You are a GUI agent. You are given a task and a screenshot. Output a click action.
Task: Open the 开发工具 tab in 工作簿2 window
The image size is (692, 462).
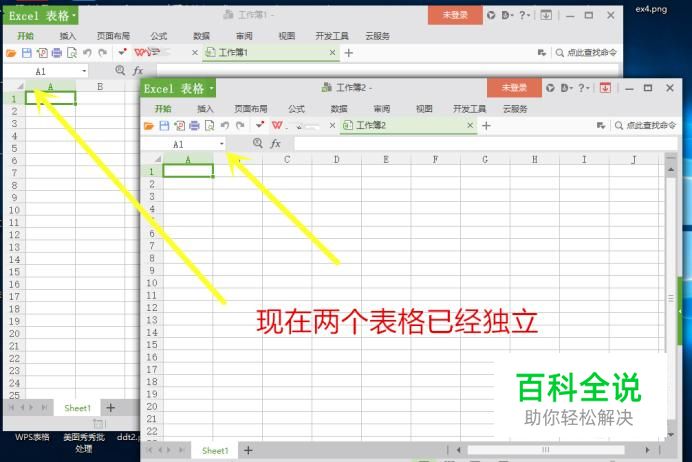tap(469, 109)
